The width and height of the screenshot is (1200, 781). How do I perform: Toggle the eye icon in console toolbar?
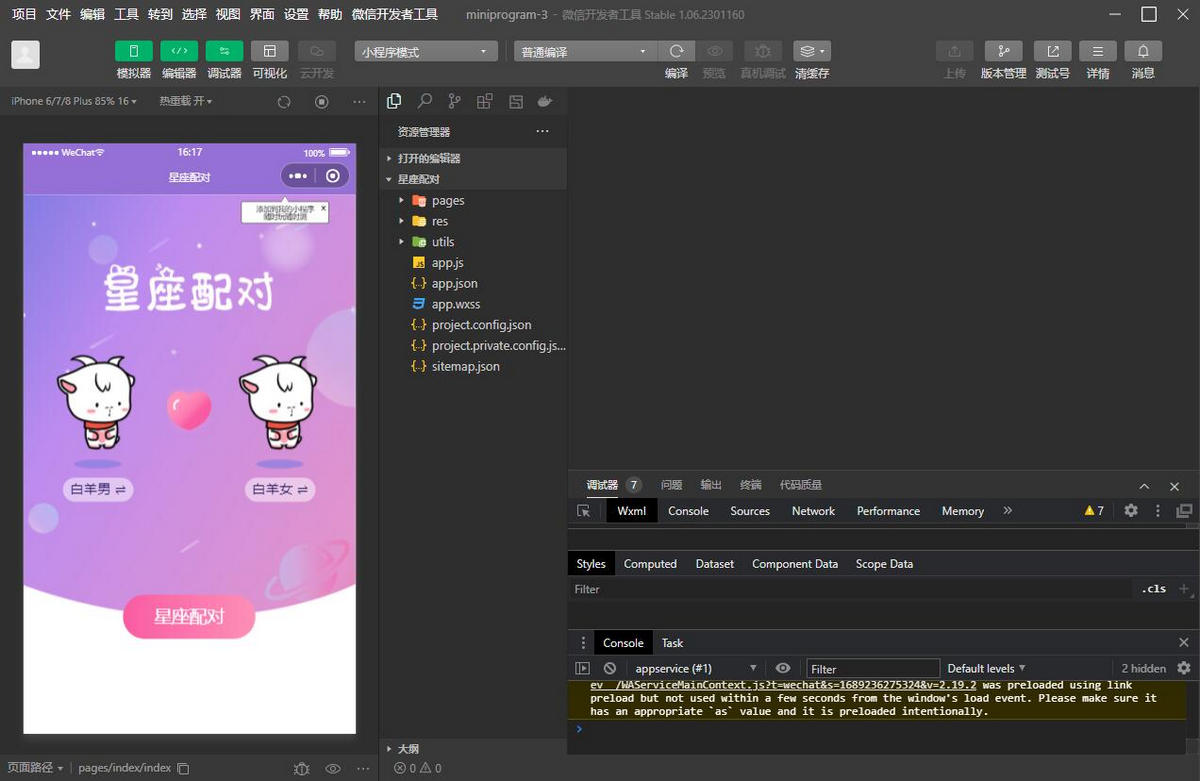point(783,668)
